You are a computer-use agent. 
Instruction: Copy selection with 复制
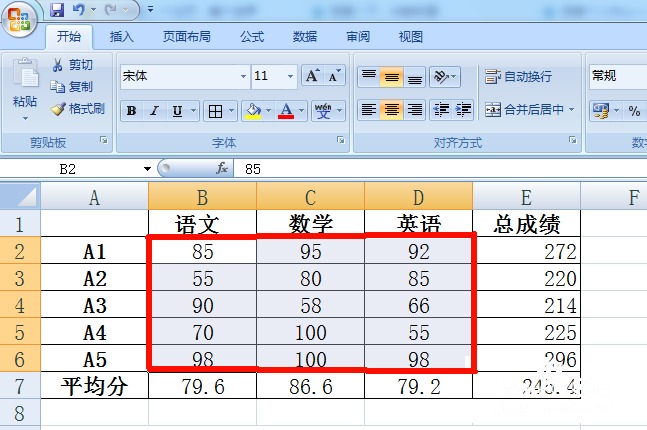coord(72,87)
